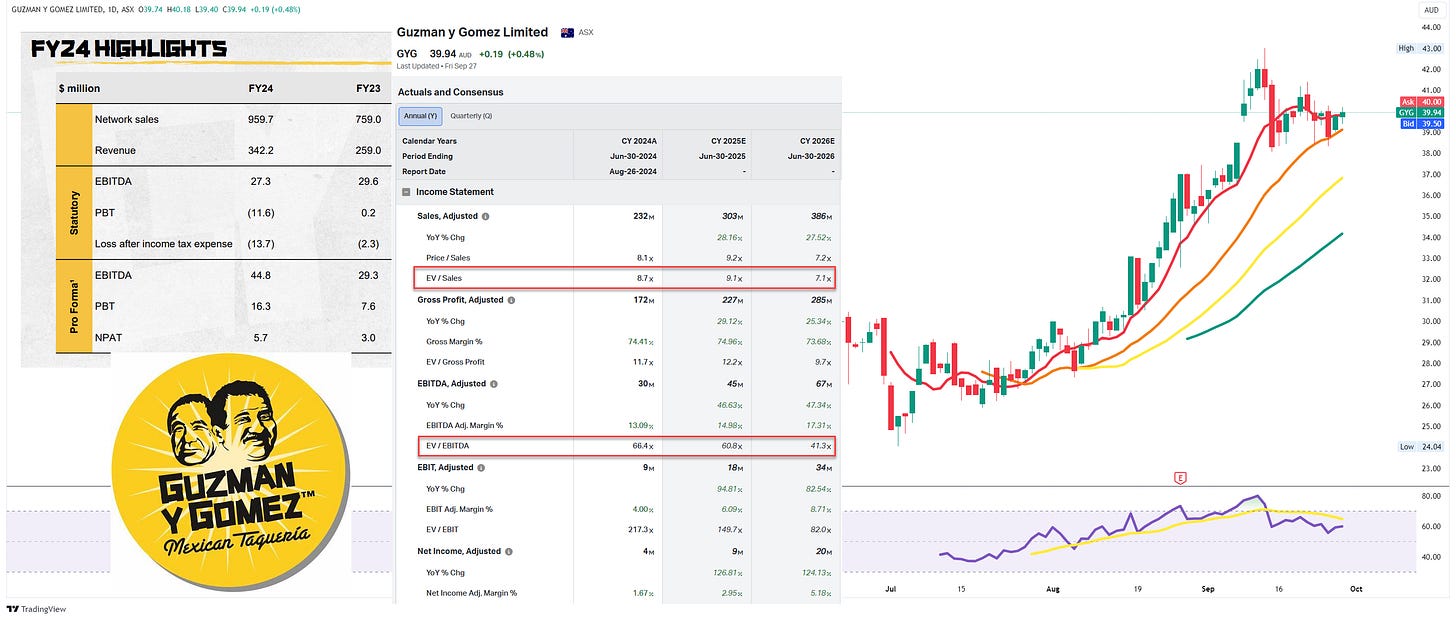Click the Network sales 959.7 FY24 cell
This screenshot has height=620, width=1456.
(x=260, y=119)
